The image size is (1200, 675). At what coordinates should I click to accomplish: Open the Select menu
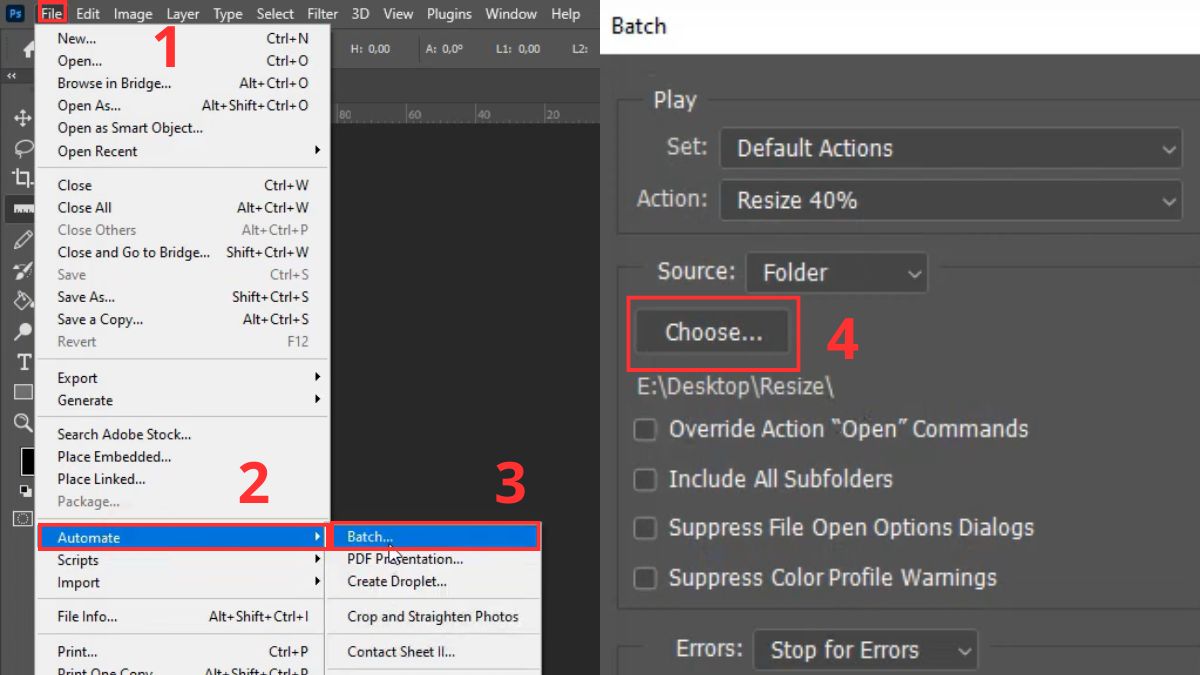click(x=275, y=14)
